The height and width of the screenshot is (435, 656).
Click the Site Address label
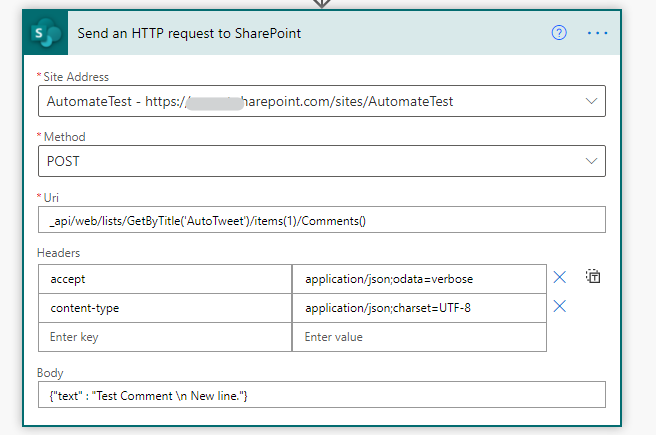[x=76, y=77]
